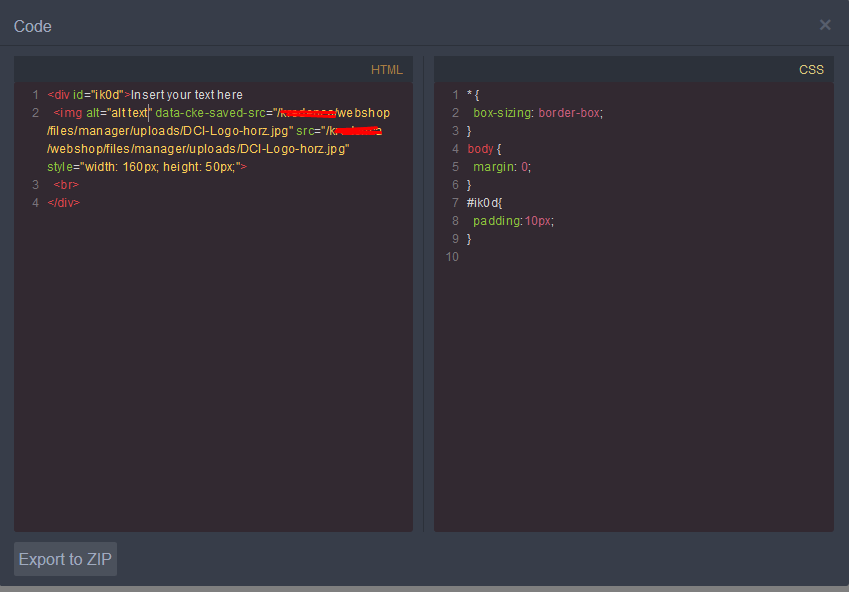Screen dimensions: 849x592
Task: Click closing brace on CSS line 3
Action: click(x=469, y=131)
